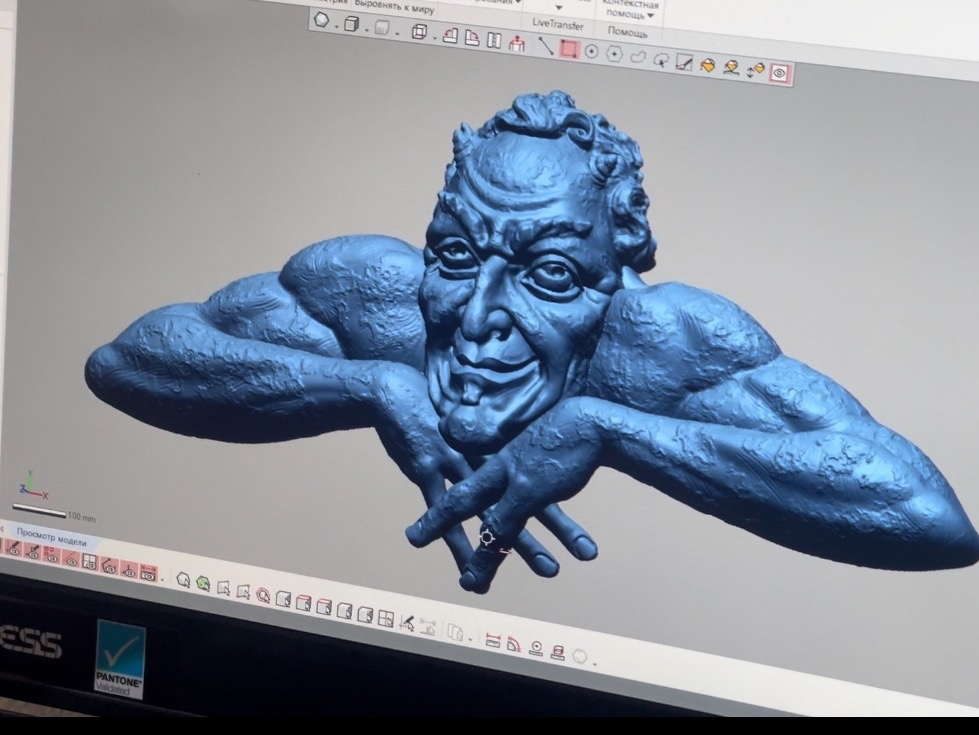Click the green mesh selection filter icon
The image size is (979, 735).
(x=203, y=583)
